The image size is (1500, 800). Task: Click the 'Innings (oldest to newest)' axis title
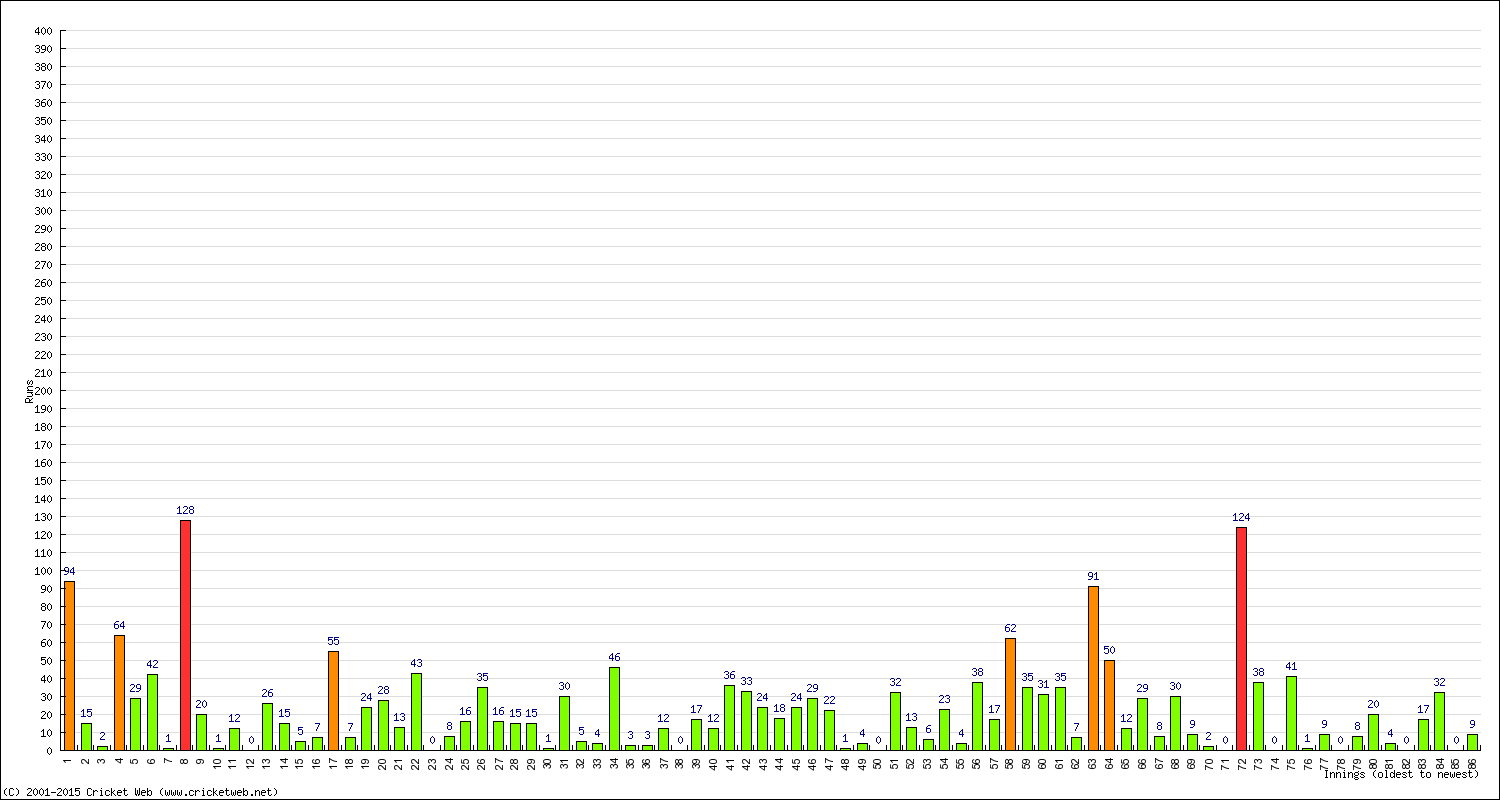pyautogui.click(x=1401, y=774)
